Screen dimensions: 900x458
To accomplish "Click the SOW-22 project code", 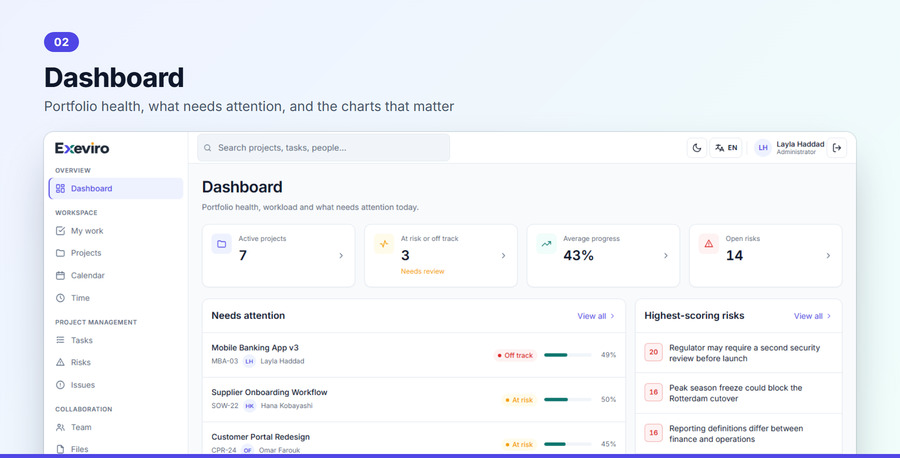I will coord(224,406).
